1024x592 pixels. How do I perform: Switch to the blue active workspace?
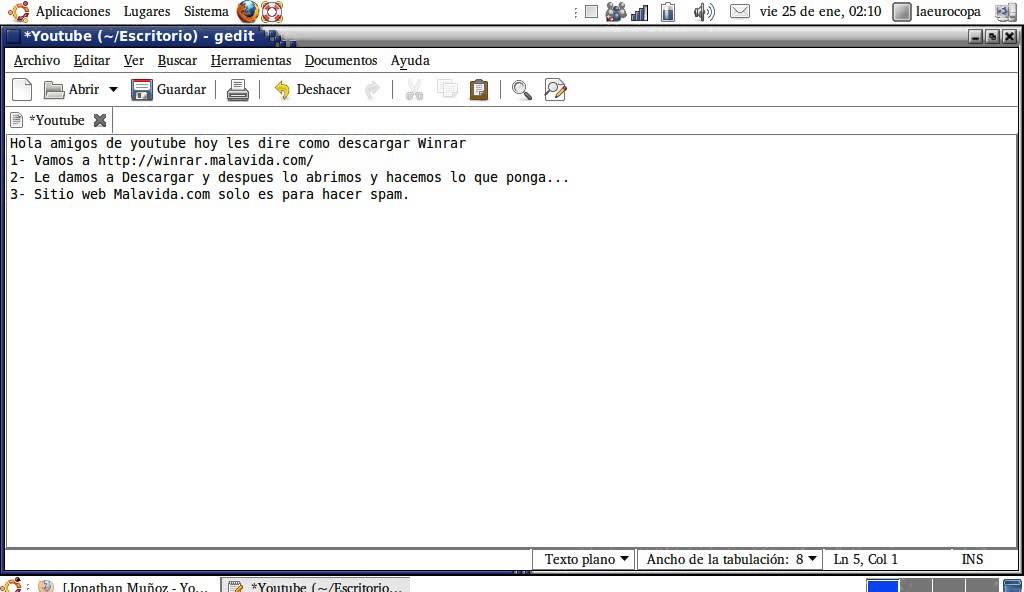point(882,585)
